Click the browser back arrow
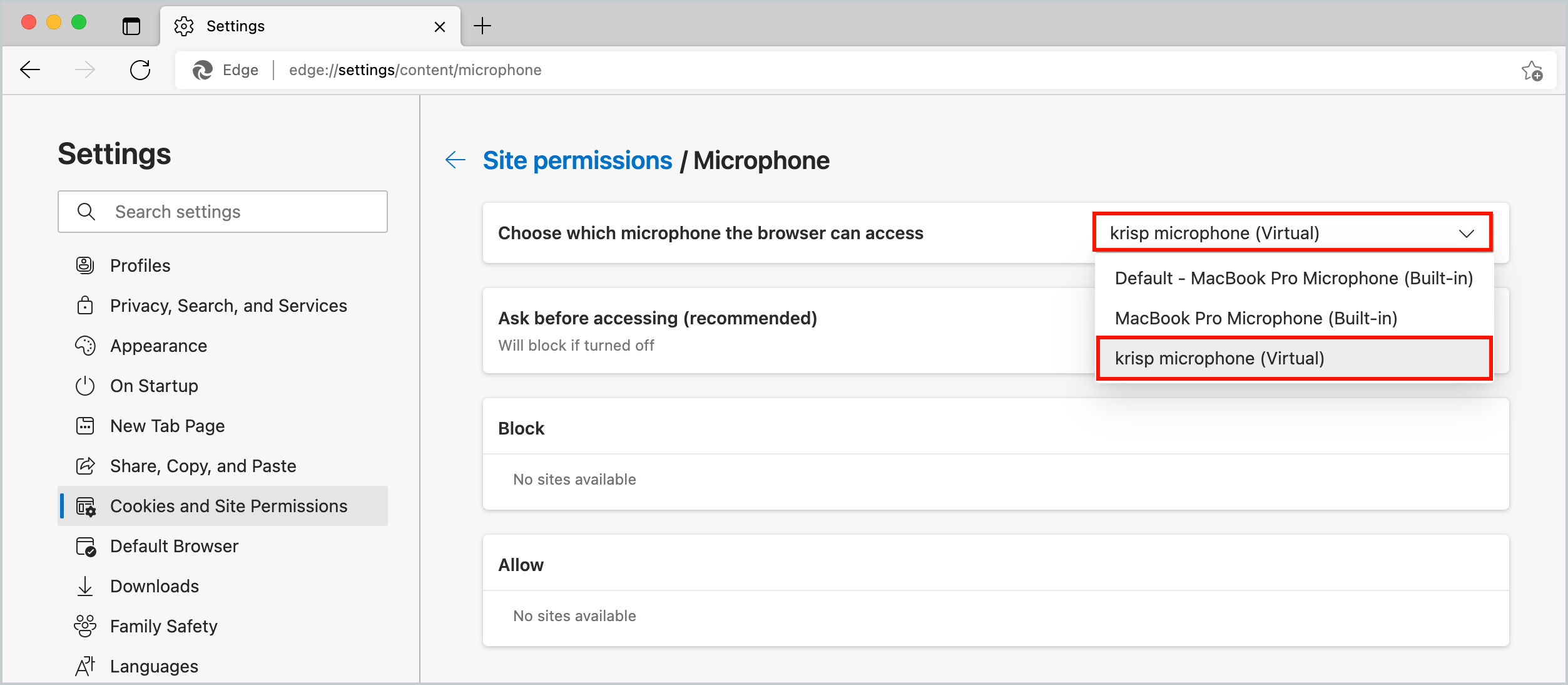The width and height of the screenshot is (1568, 685). pos(30,70)
